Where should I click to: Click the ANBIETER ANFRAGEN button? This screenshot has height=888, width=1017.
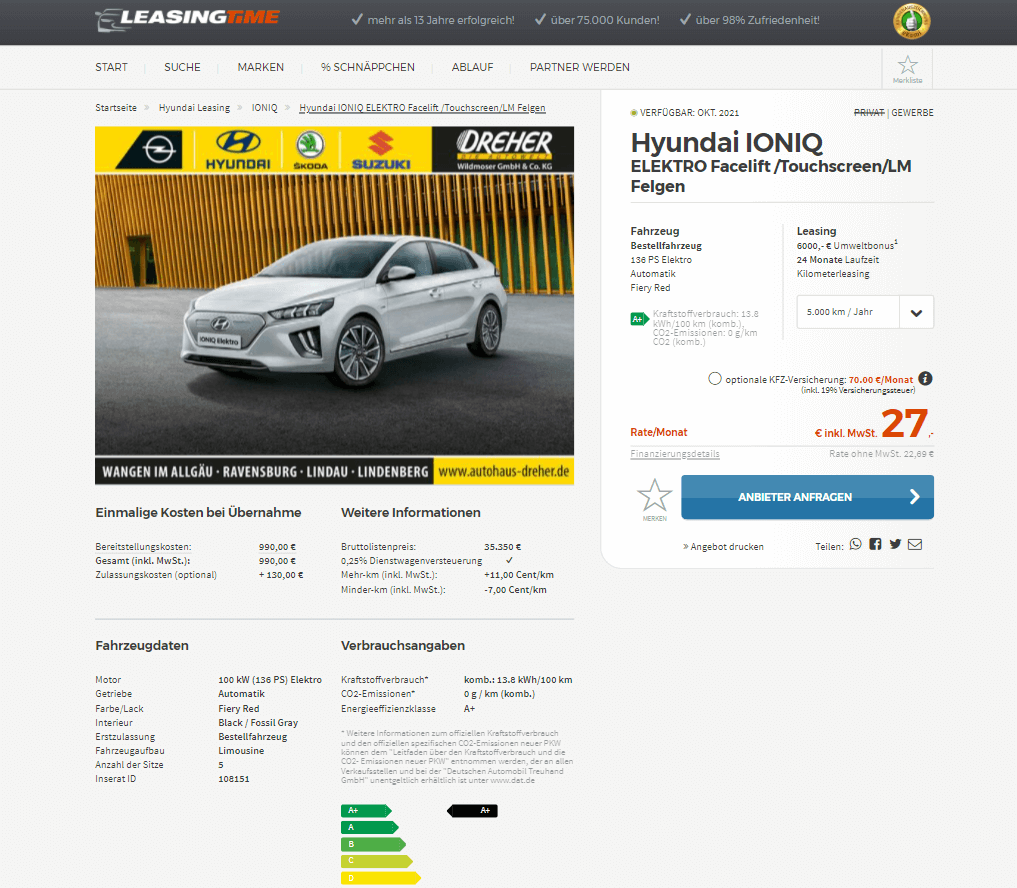pos(808,497)
